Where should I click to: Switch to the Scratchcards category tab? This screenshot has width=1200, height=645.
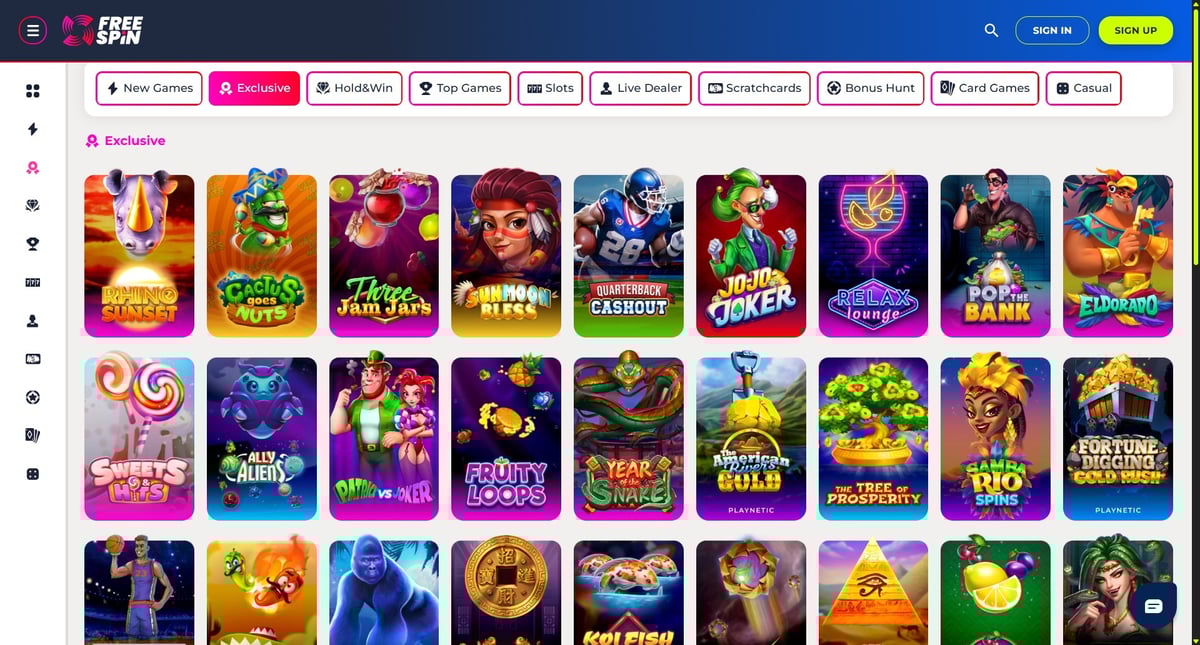(754, 88)
